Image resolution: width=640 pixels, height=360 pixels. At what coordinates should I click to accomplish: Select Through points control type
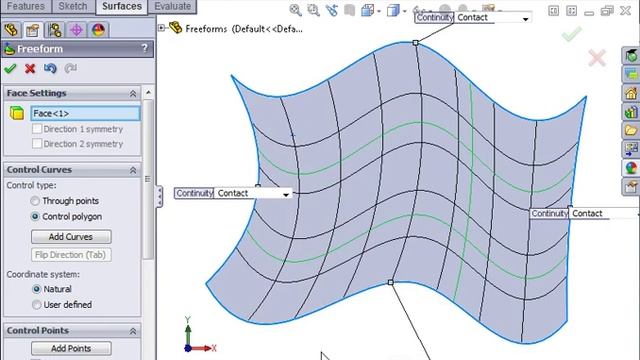[35, 201]
